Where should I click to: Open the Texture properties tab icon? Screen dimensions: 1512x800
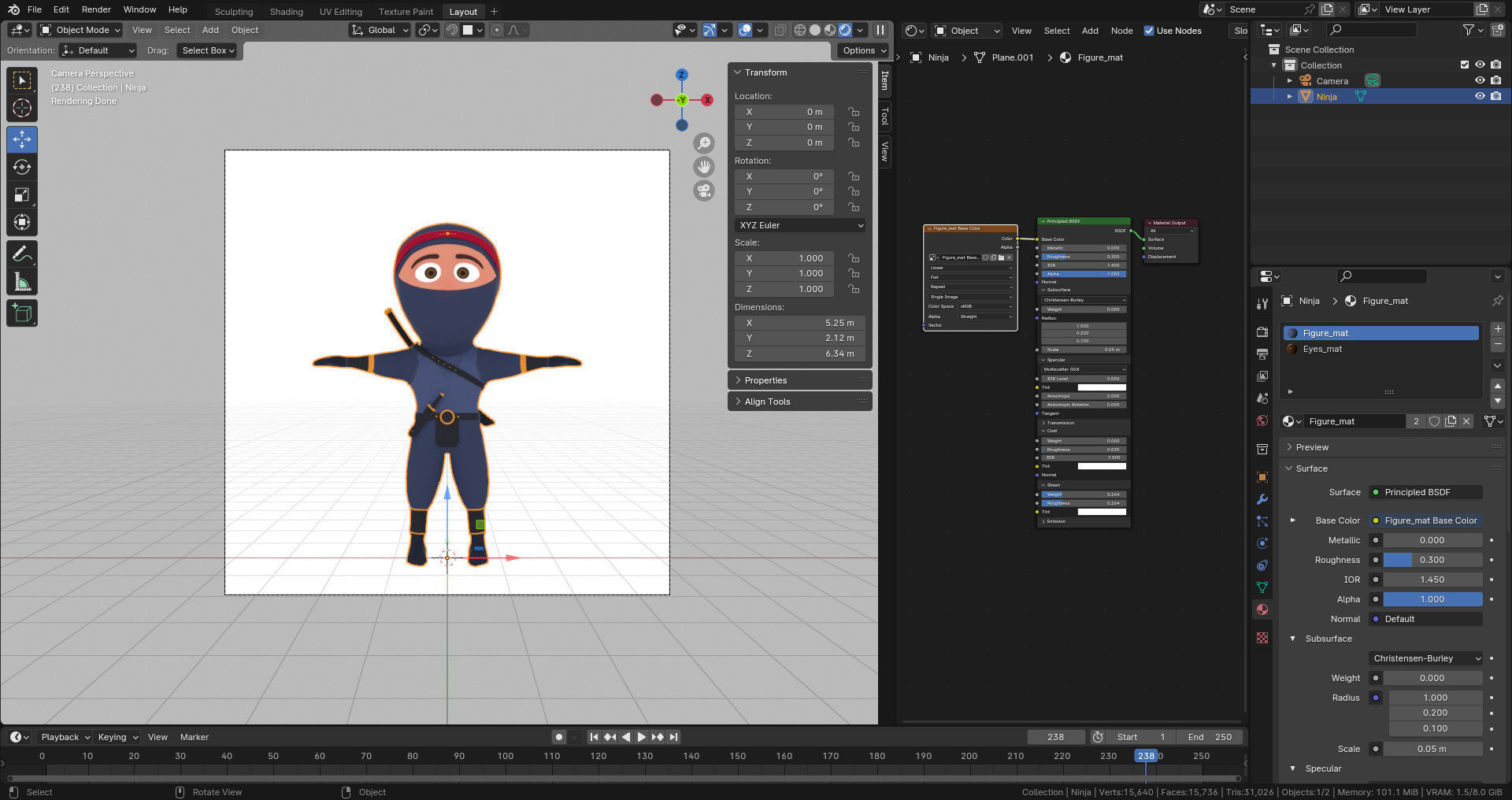[1262, 638]
